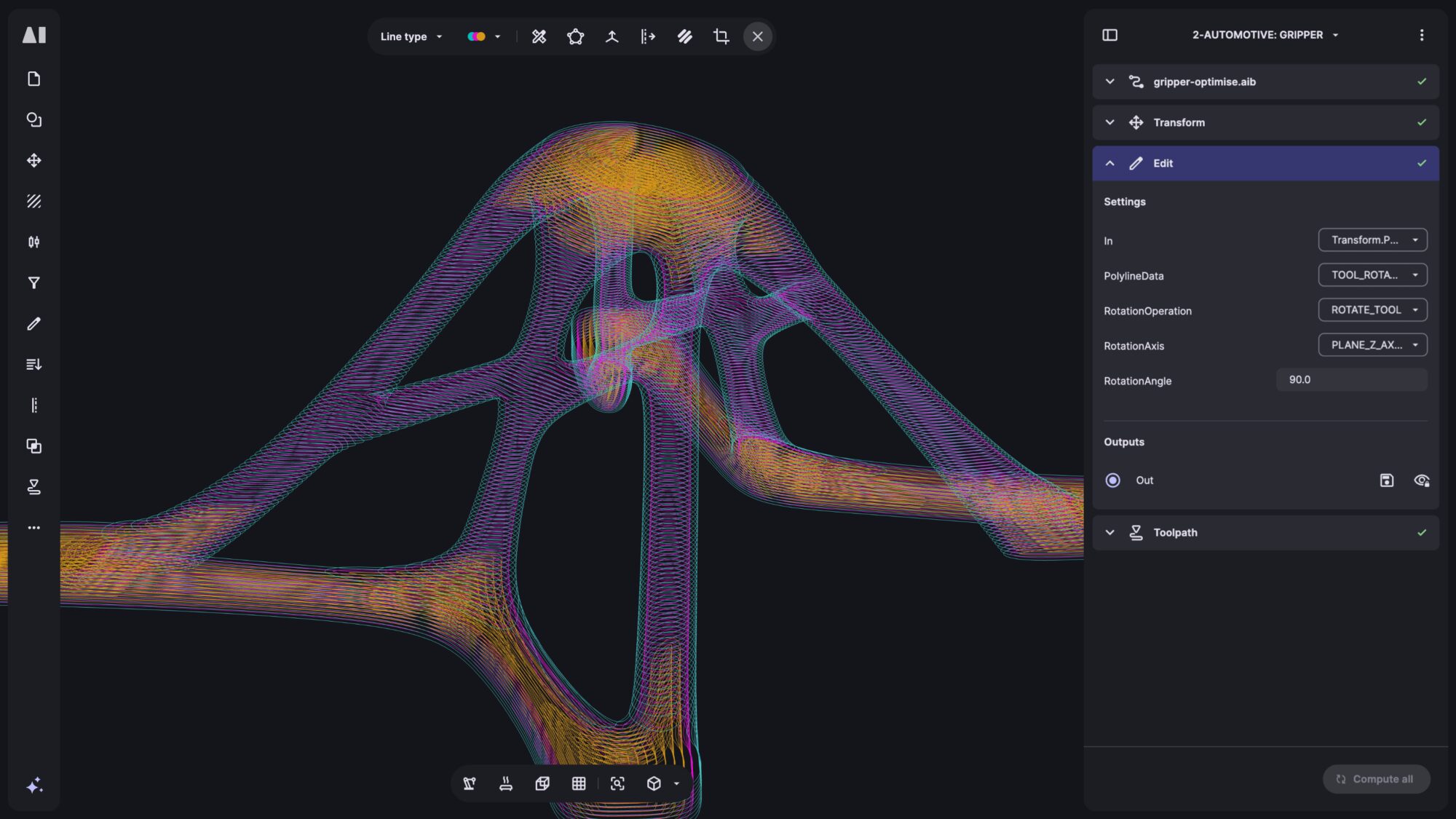
Task: Activate the crop tool in the top toolbar
Action: click(x=720, y=36)
